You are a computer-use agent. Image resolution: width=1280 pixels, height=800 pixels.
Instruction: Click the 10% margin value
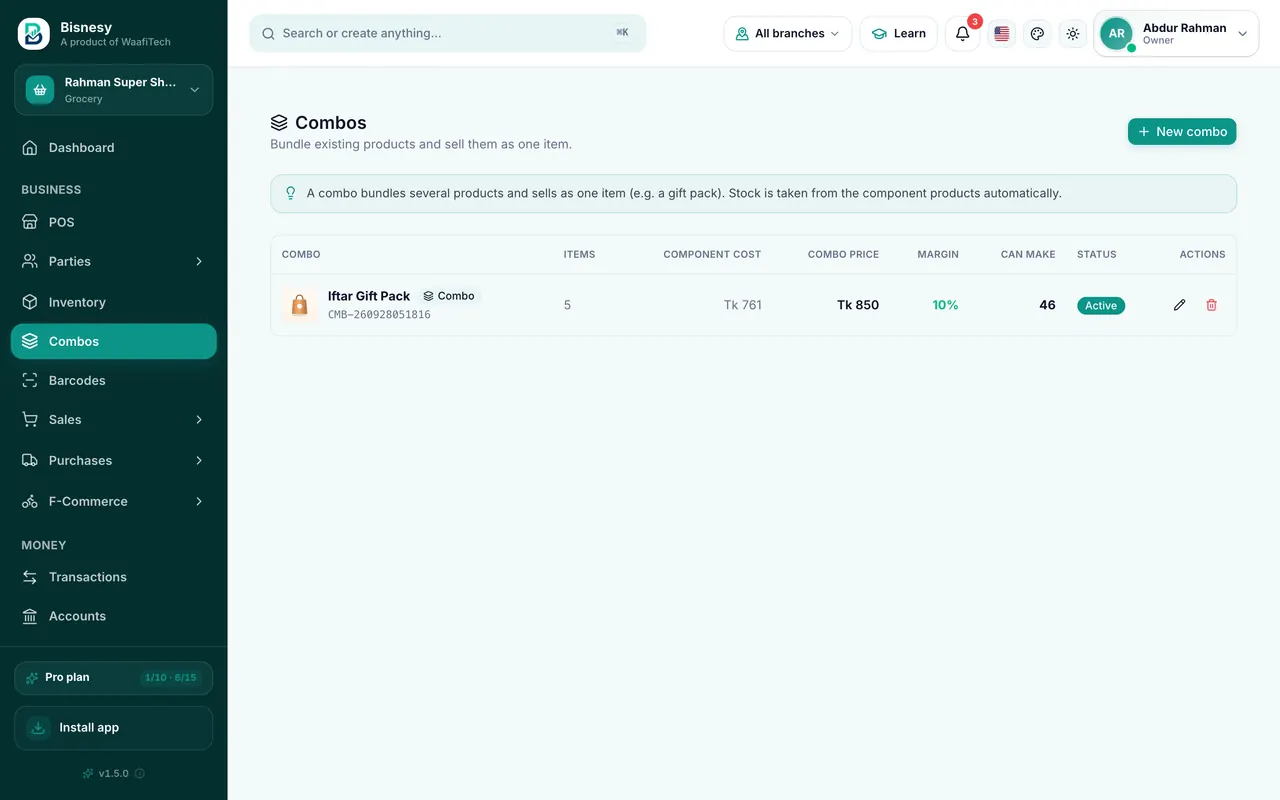pyautogui.click(x=945, y=305)
